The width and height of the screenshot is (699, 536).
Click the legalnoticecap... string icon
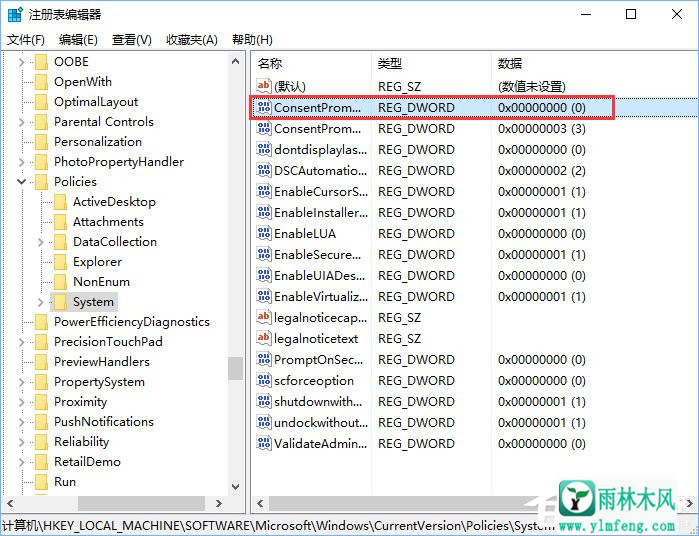coord(263,317)
